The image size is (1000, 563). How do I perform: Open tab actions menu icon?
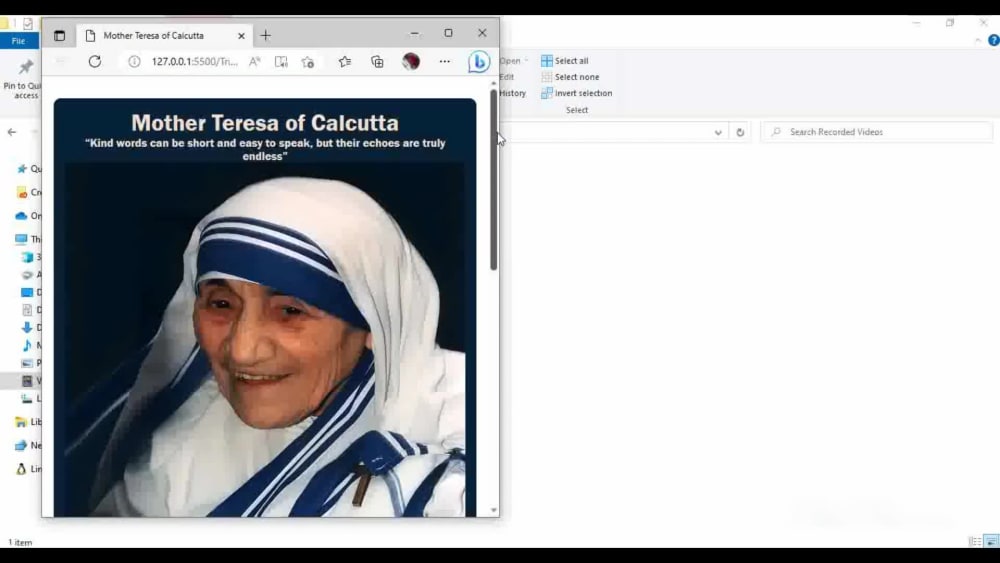coord(59,36)
